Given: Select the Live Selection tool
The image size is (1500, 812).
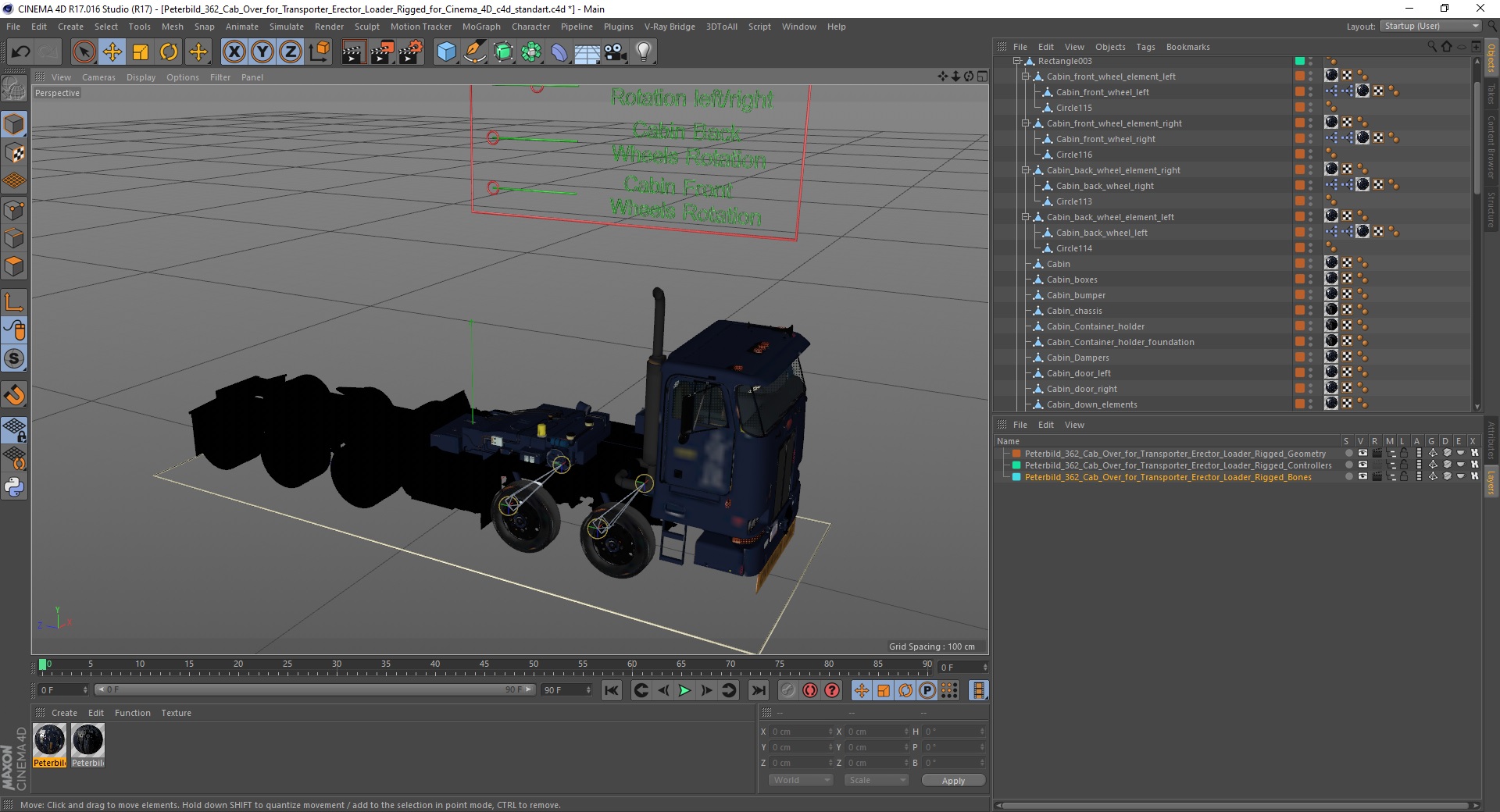Looking at the screenshot, I should click(84, 52).
